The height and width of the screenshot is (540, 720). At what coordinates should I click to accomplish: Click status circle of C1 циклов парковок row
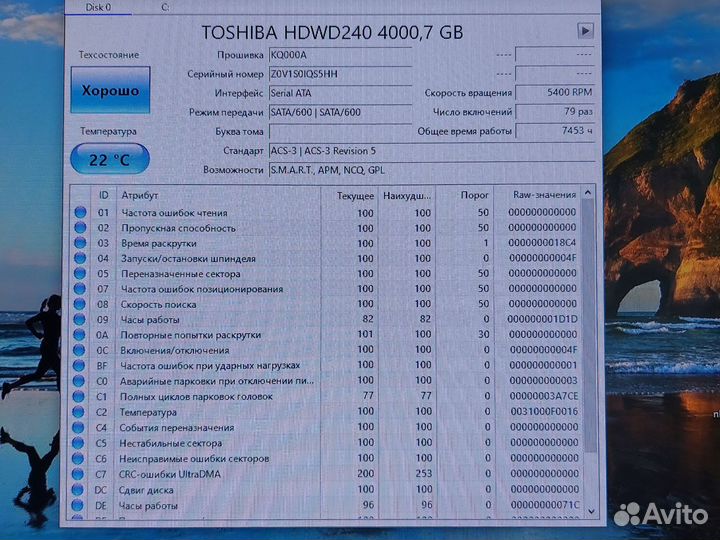pyautogui.click(x=79, y=396)
